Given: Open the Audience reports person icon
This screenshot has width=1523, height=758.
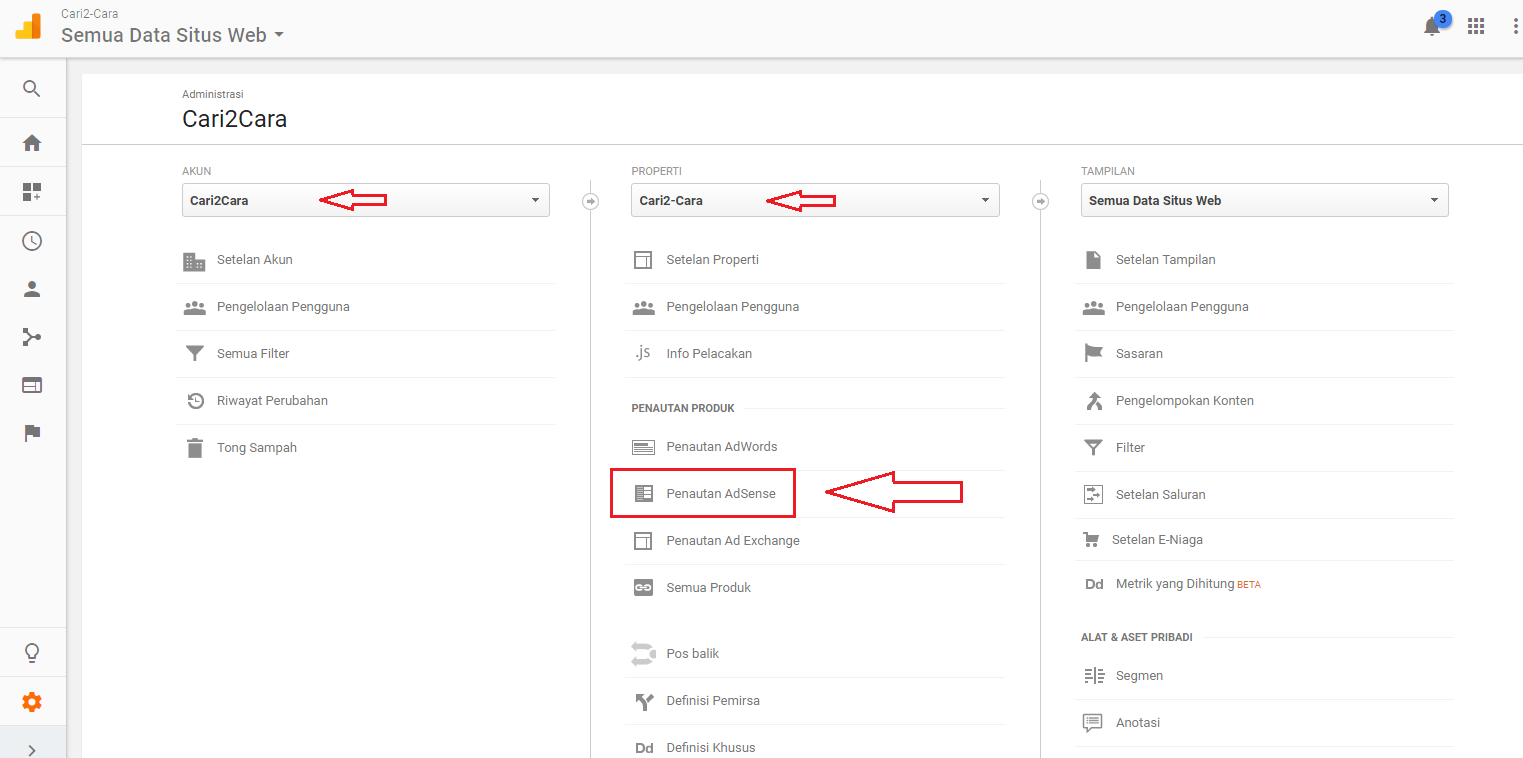Looking at the screenshot, I should point(31,289).
